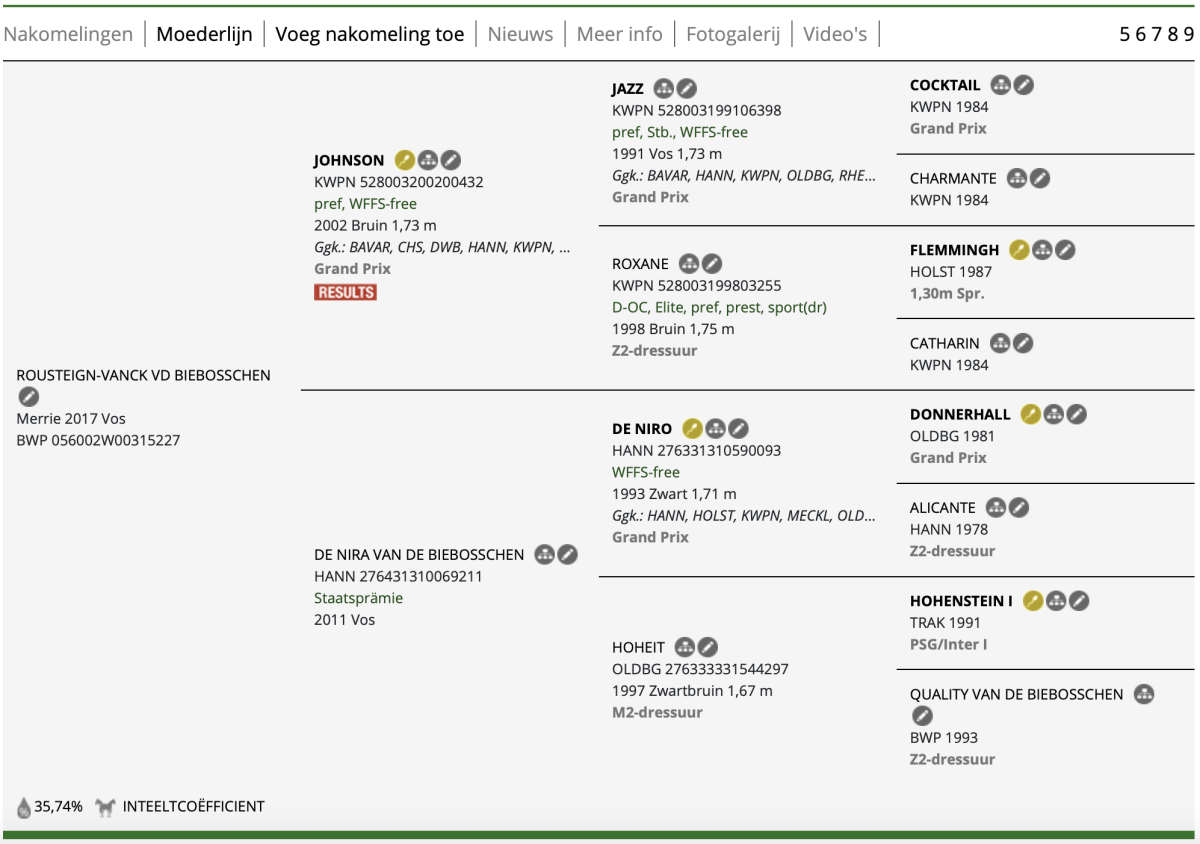Open the pedigree tree icon for CATHARIN
This screenshot has width=1200, height=844.
pos(1000,343)
